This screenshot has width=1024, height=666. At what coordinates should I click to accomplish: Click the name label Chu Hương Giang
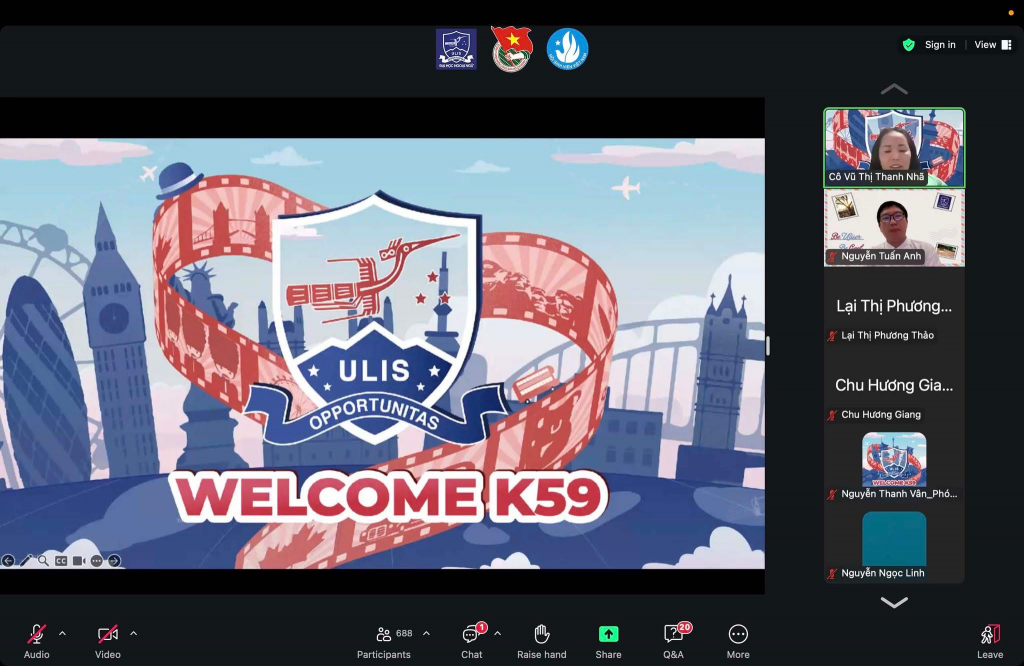(881, 415)
